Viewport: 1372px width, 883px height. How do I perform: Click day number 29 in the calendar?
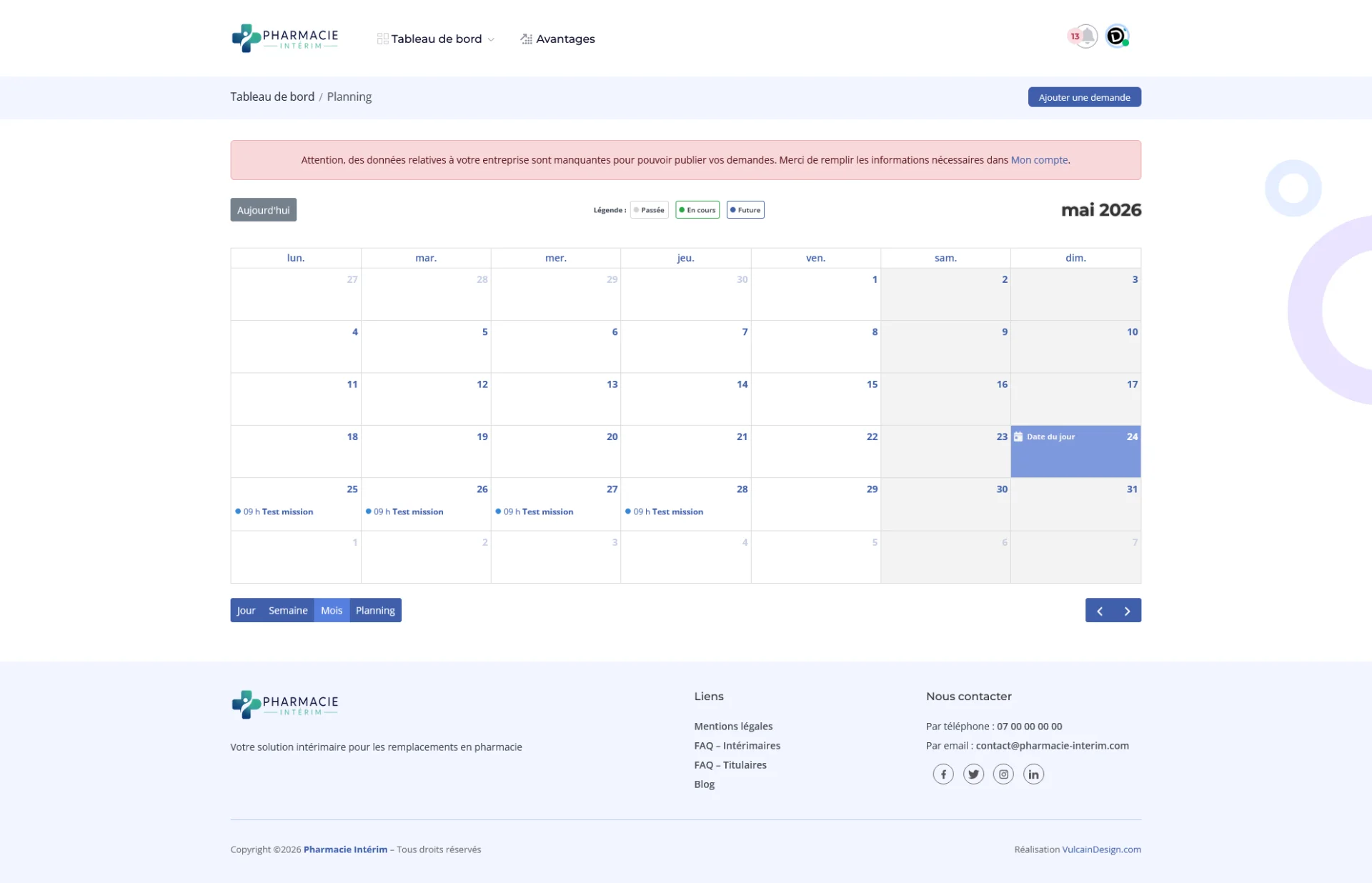(x=872, y=489)
